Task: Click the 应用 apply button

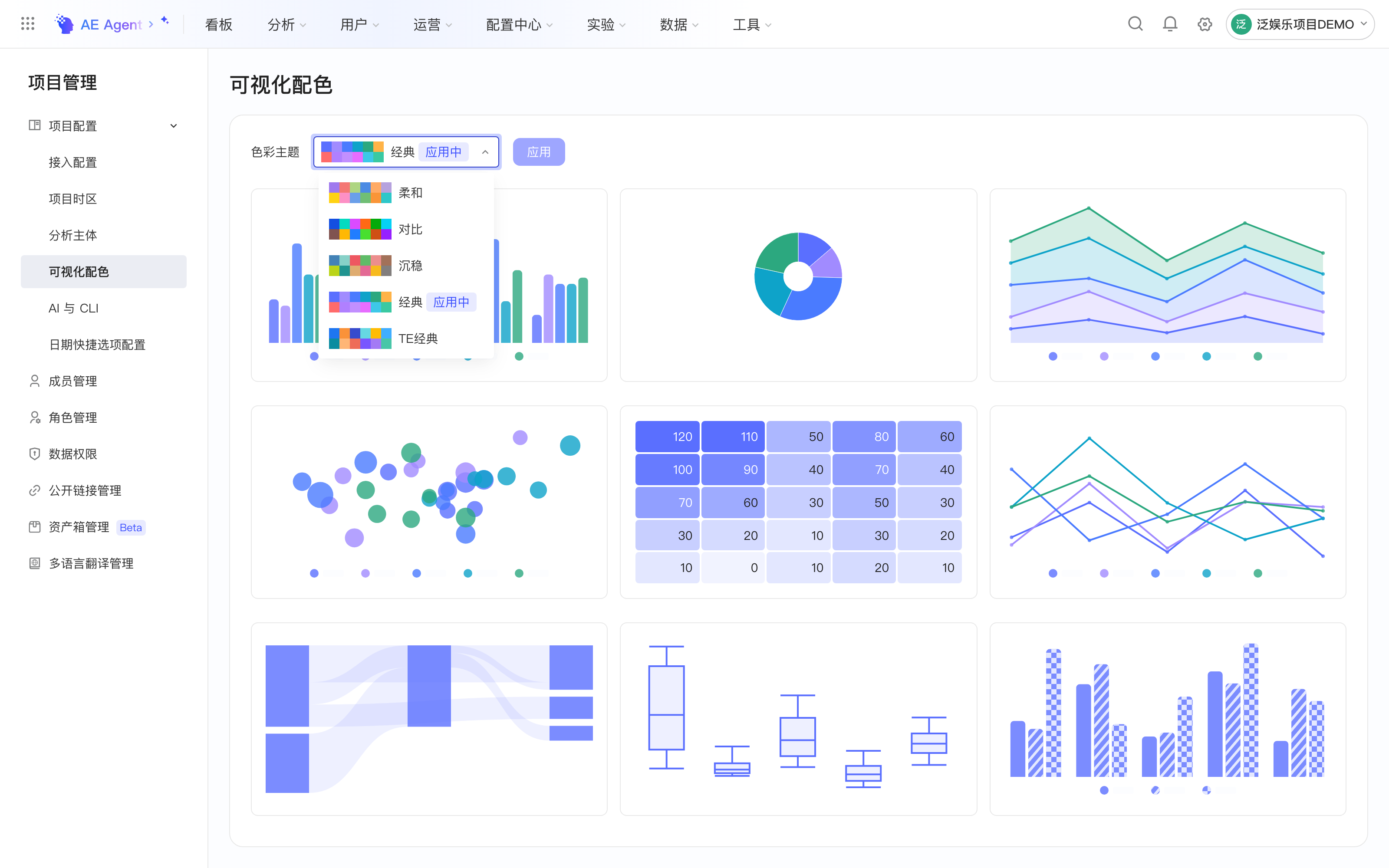Action: [x=538, y=152]
